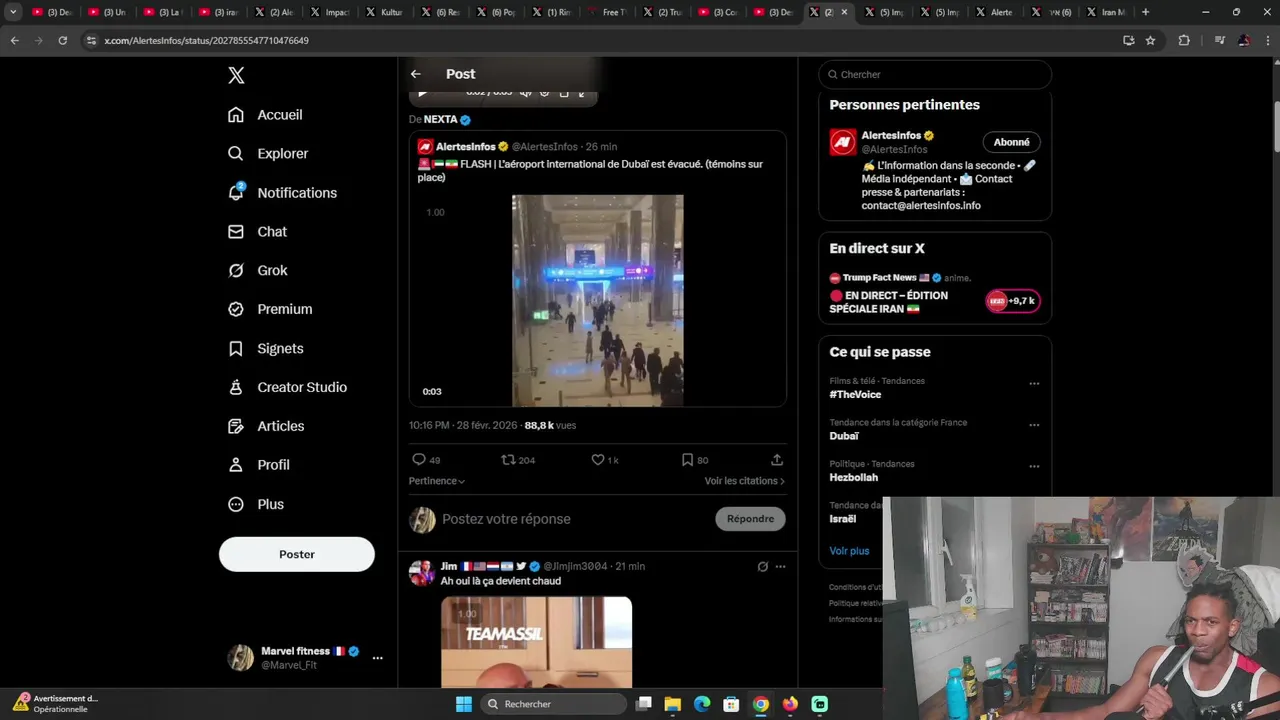Open the tab search dropdown arrow

(x=13, y=12)
